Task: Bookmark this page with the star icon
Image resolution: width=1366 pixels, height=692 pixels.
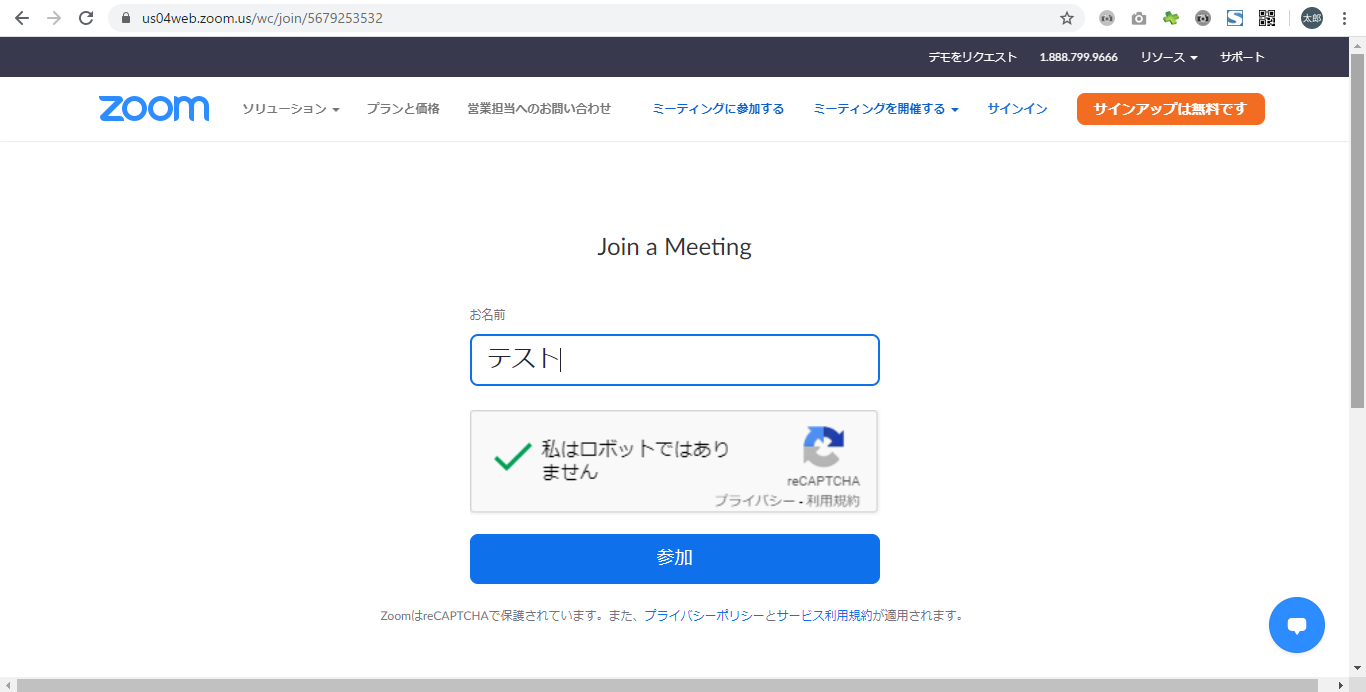Action: click(x=1067, y=18)
